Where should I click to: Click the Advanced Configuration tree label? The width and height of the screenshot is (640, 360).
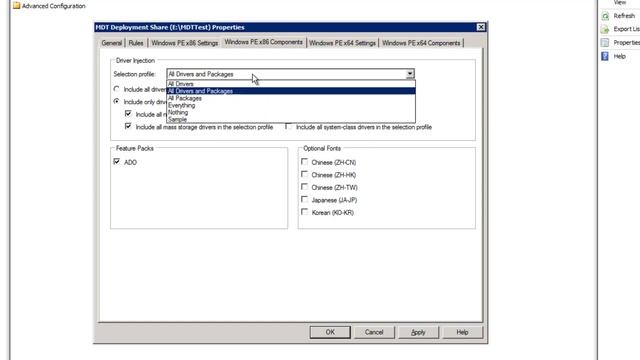click(x=53, y=6)
